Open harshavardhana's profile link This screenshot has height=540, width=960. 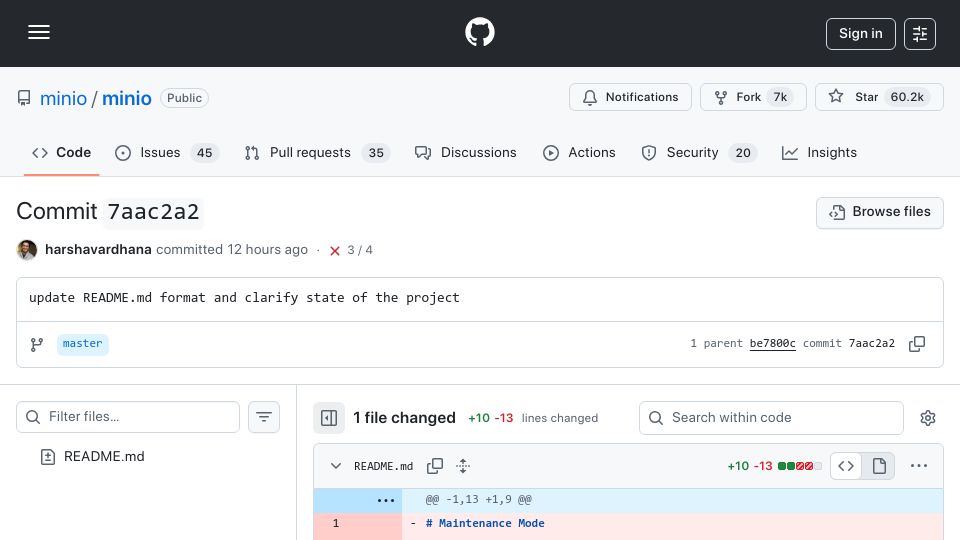[98, 250]
